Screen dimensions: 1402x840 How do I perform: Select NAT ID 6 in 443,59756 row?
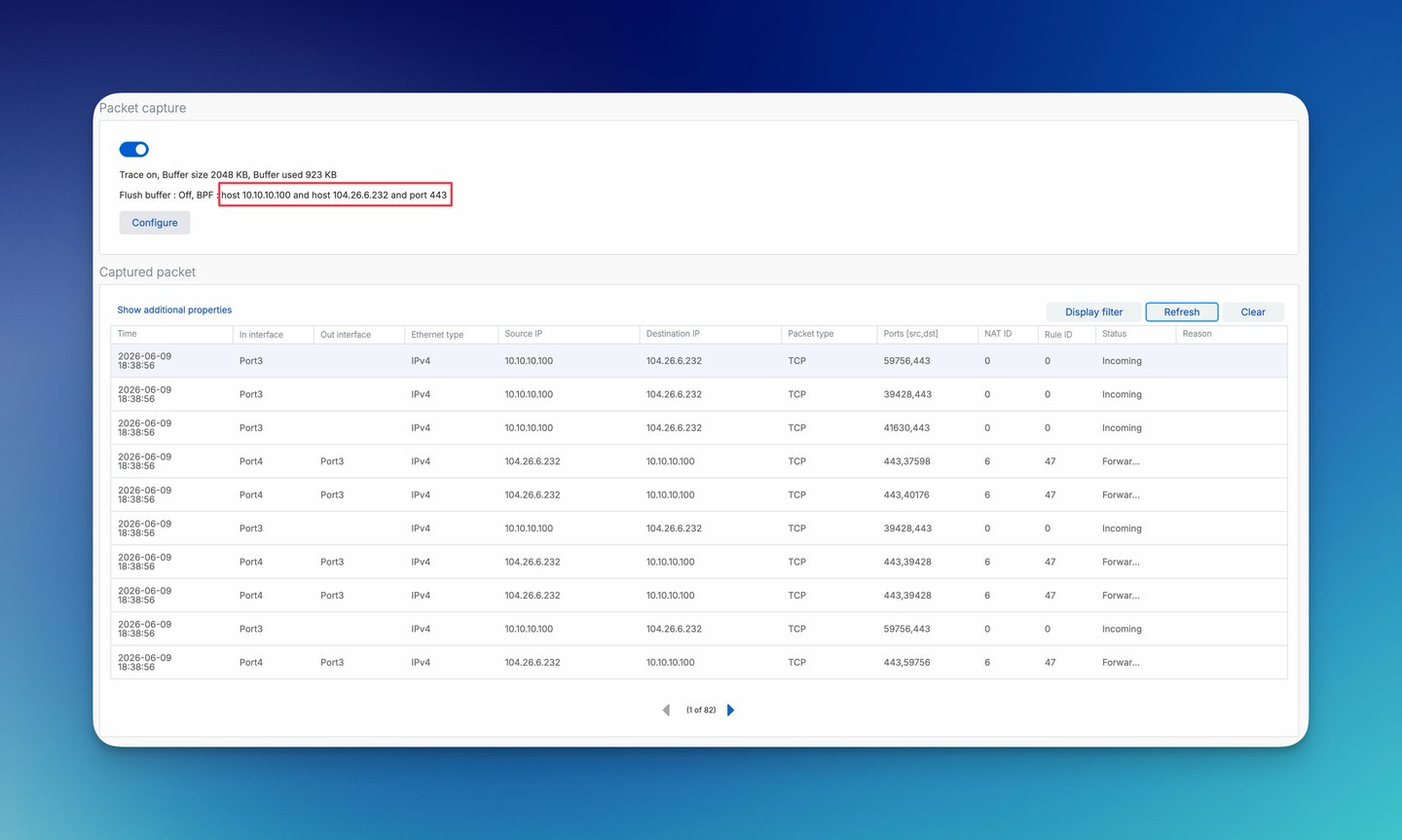[987, 663]
